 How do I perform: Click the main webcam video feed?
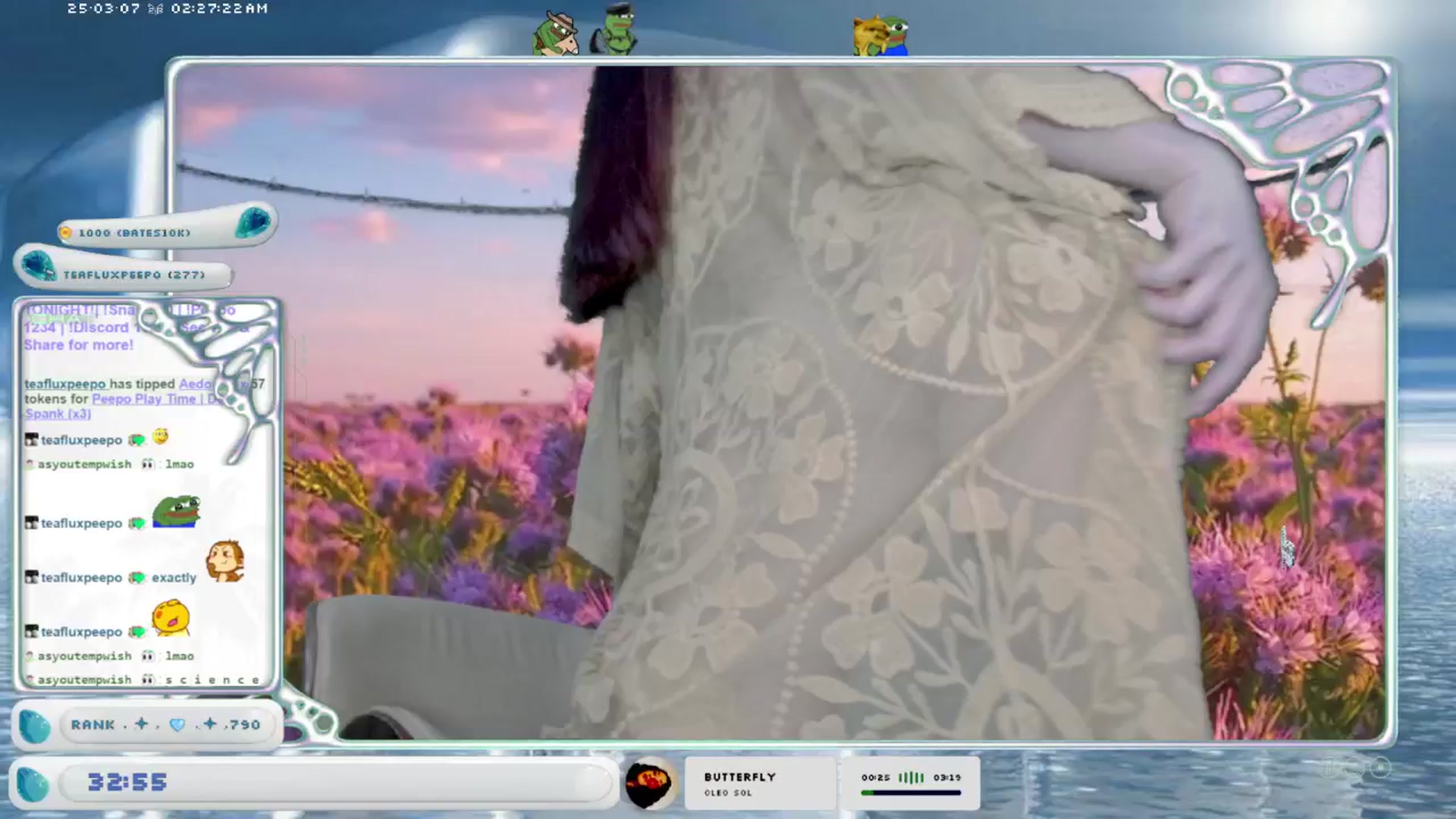[x=781, y=402]
